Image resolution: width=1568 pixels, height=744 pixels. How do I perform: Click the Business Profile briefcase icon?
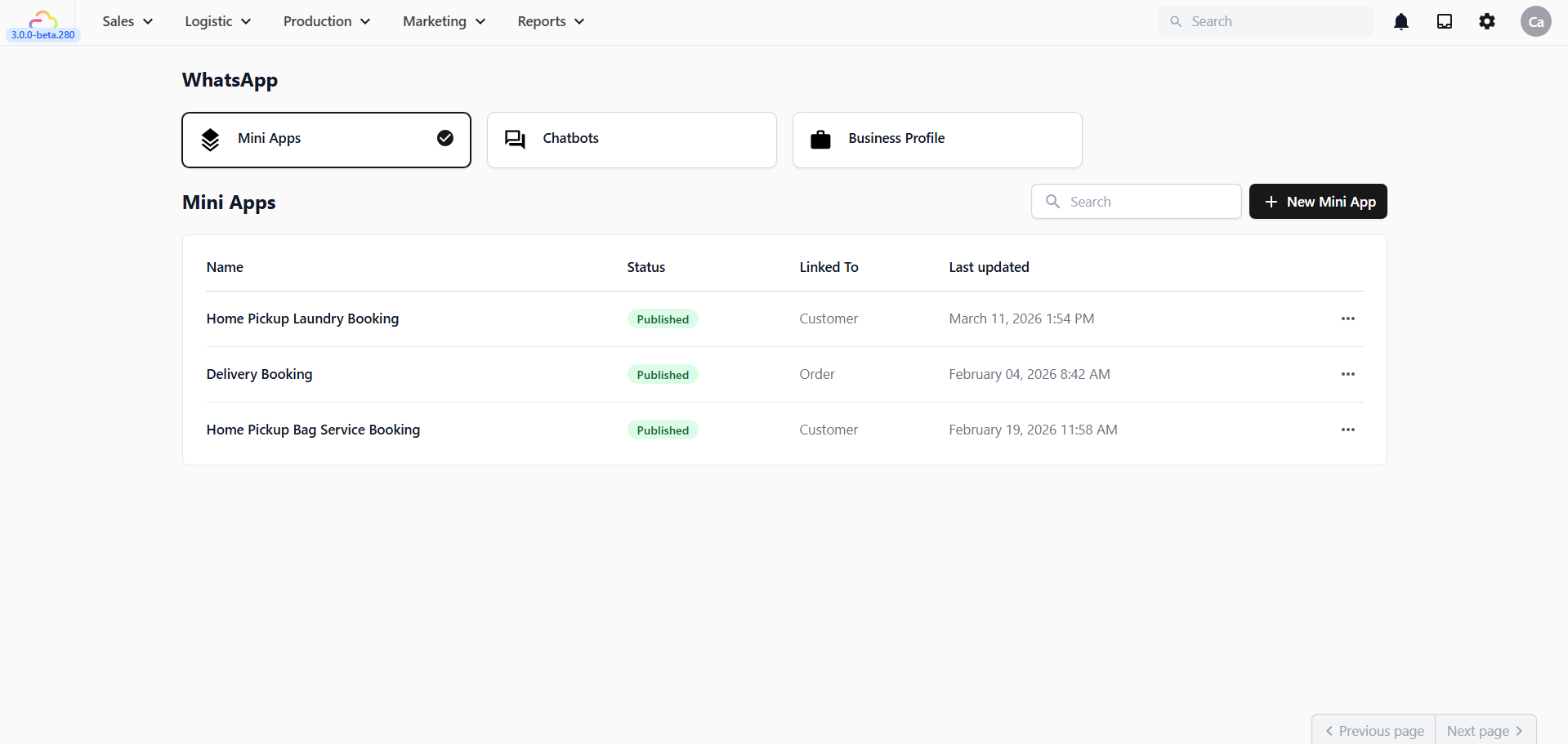(820, 140)
